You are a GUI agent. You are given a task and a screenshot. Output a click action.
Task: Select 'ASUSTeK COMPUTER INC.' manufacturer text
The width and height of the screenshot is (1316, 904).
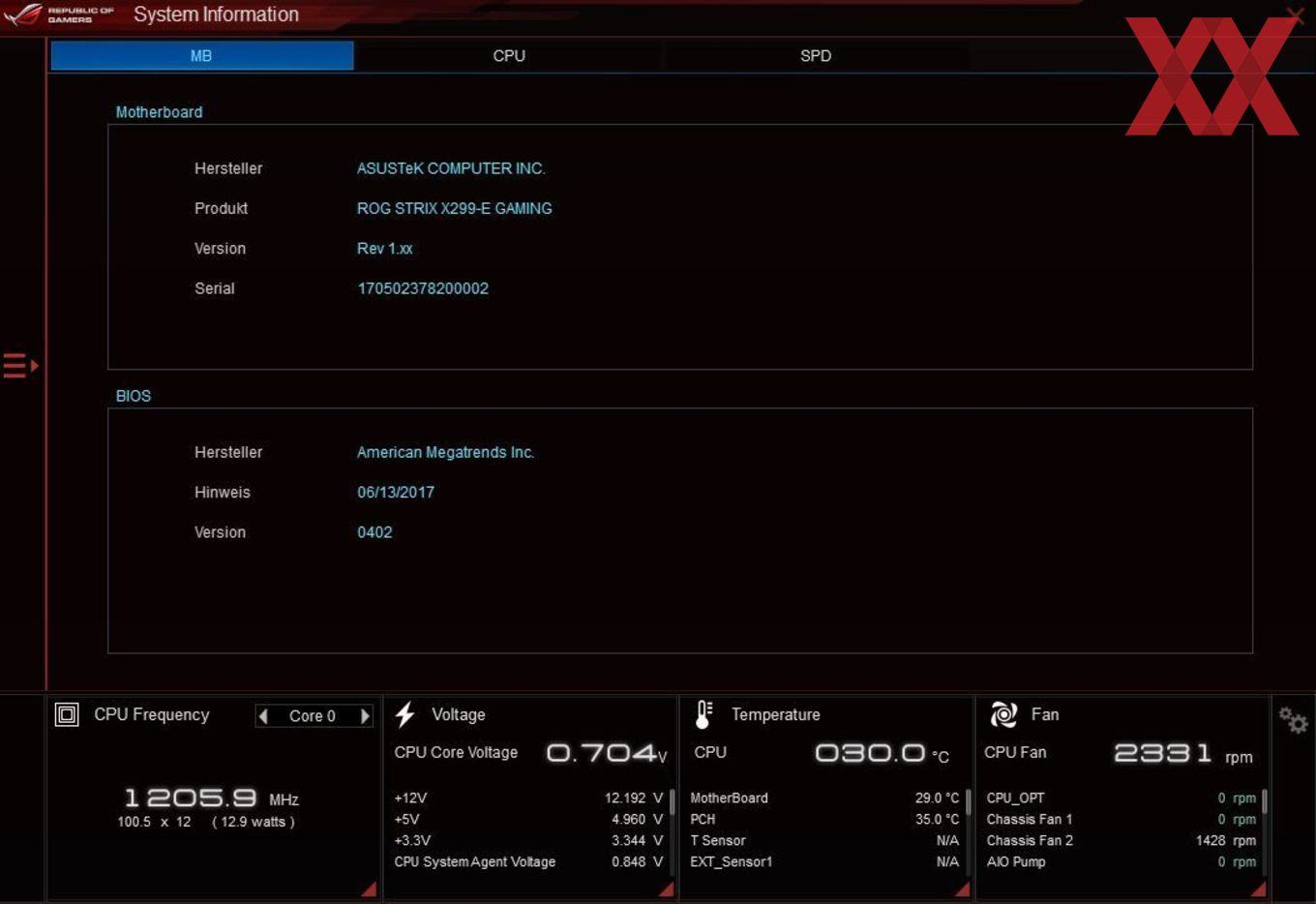pyautogui.click(x=451, y=168)
